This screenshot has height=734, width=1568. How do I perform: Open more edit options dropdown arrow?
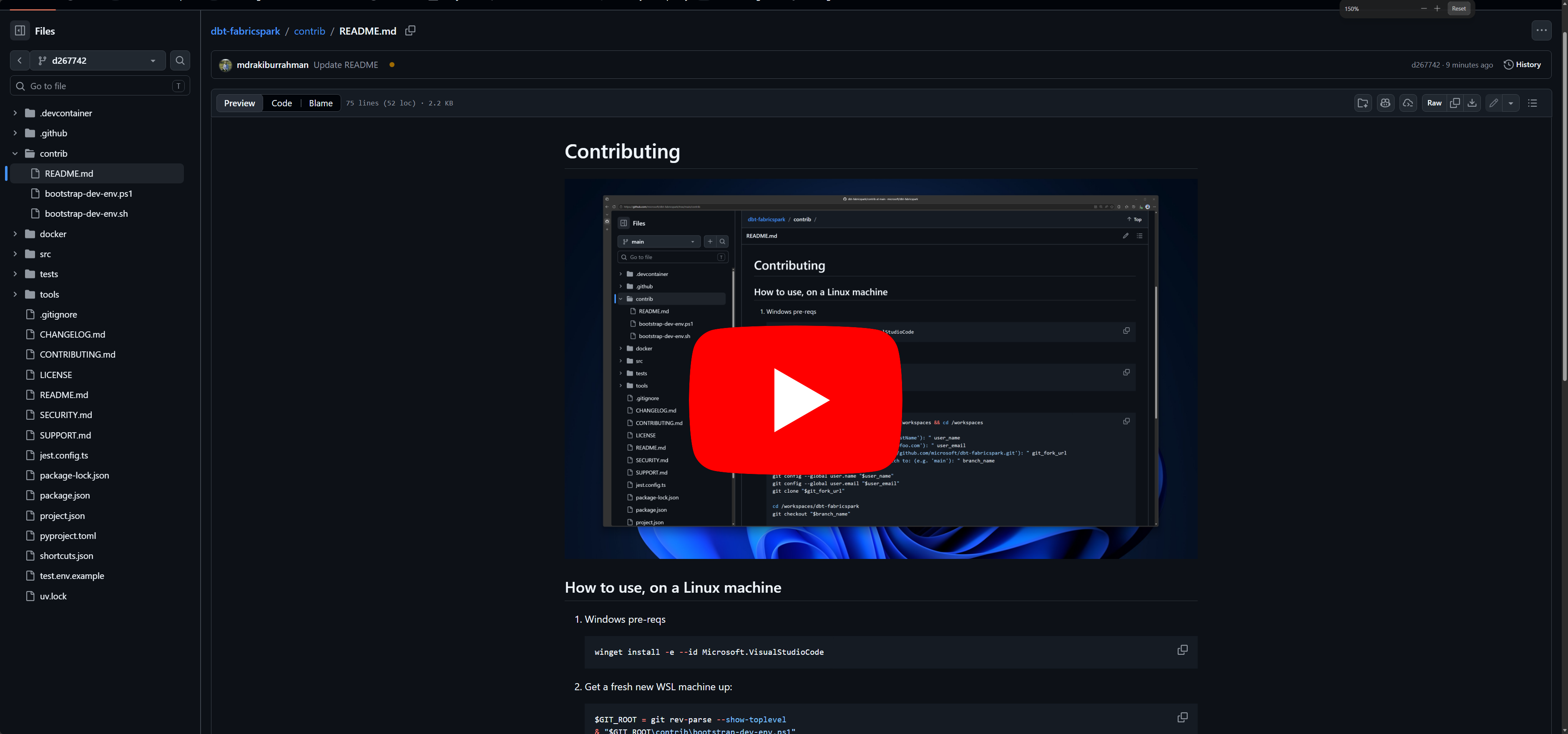click(1510, 103)
